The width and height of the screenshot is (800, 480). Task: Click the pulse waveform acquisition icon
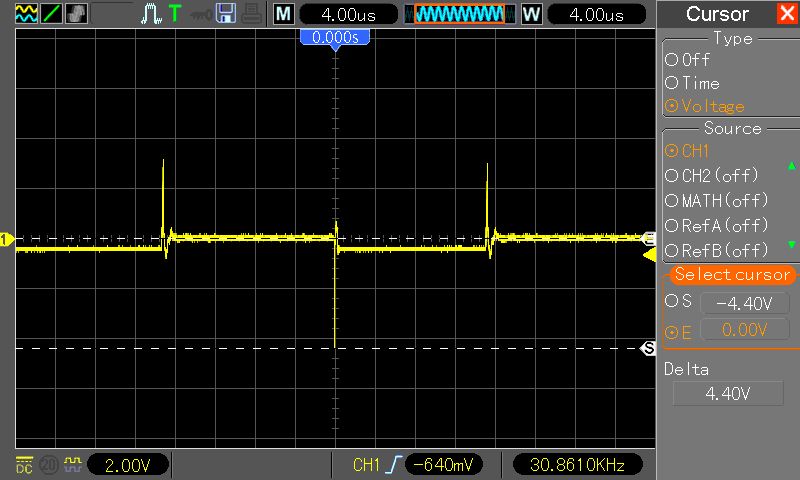152,14
